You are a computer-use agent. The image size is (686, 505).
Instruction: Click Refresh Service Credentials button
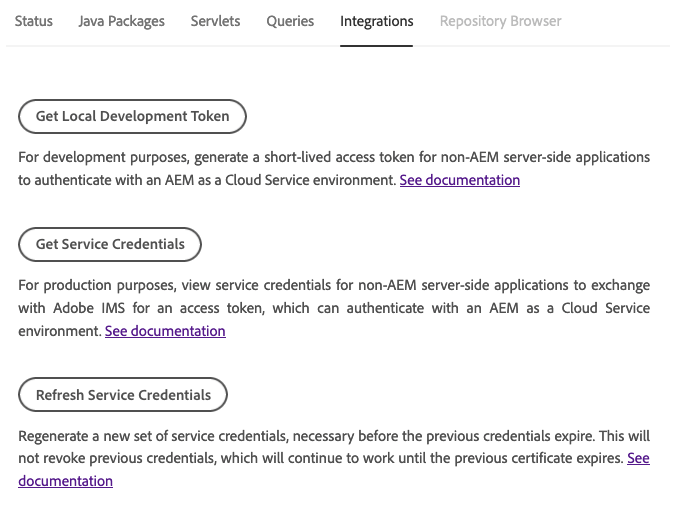pyautogui.click(x=123, y=395)
